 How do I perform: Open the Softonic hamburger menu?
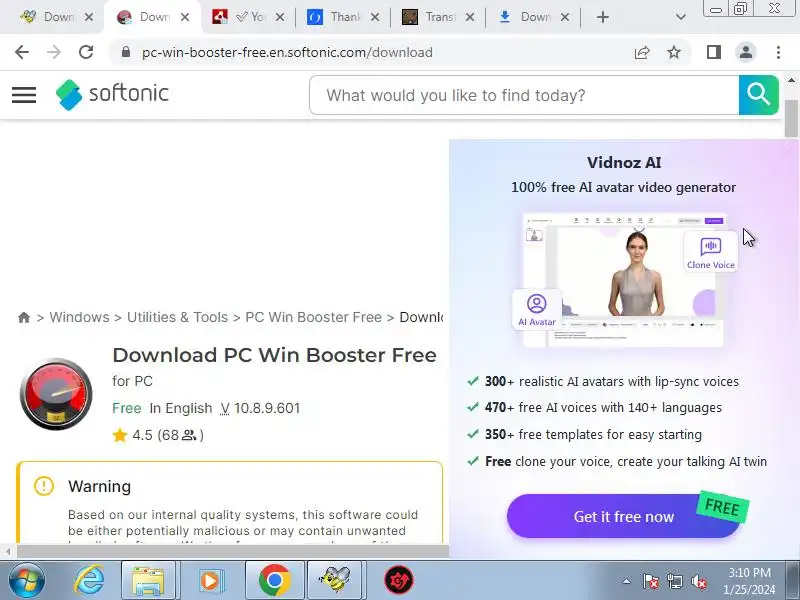[x=24, y=95]
